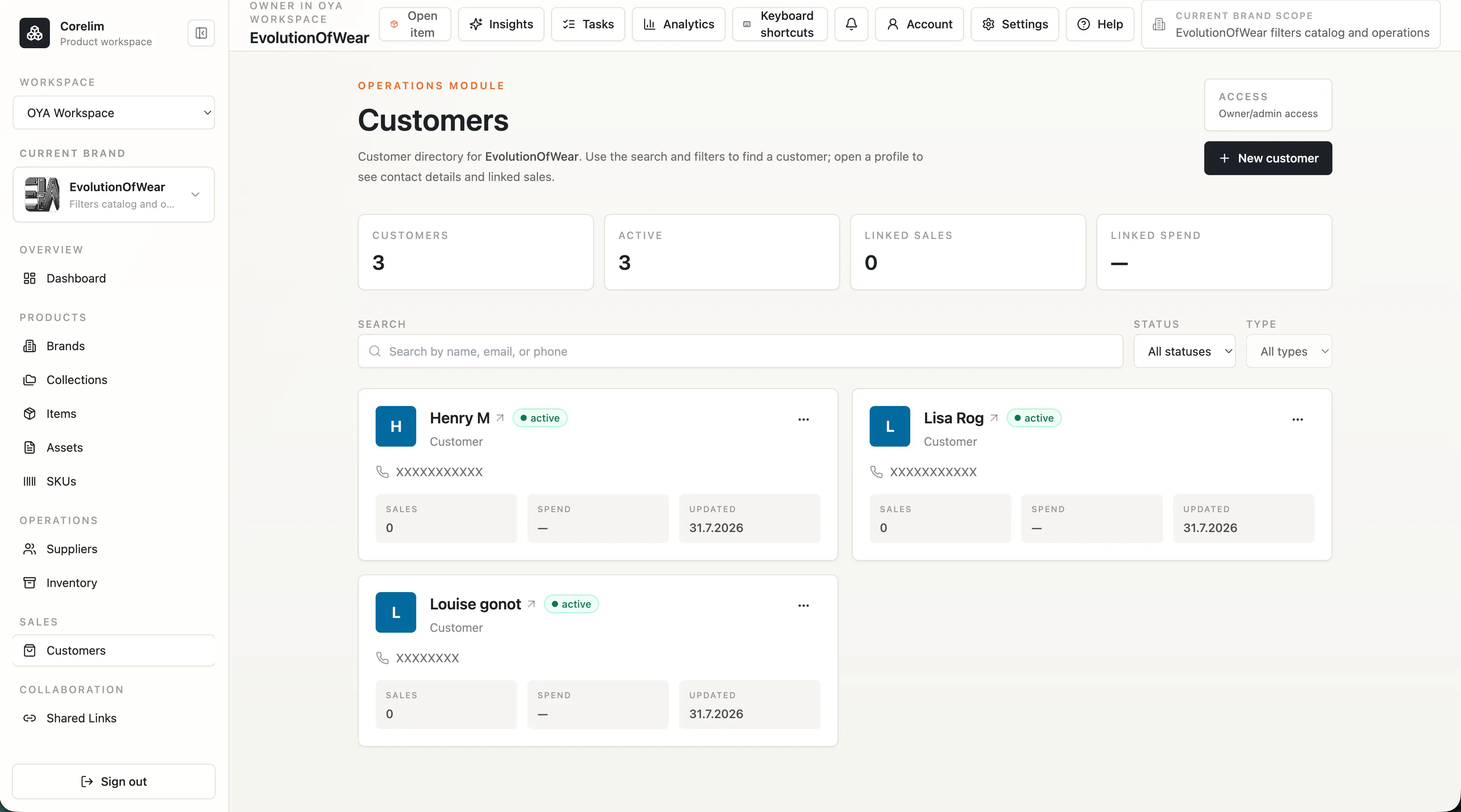The width and height of the screenshot is (1461, 812).
Task: Open the Tasks button
Action: point(588,24)
